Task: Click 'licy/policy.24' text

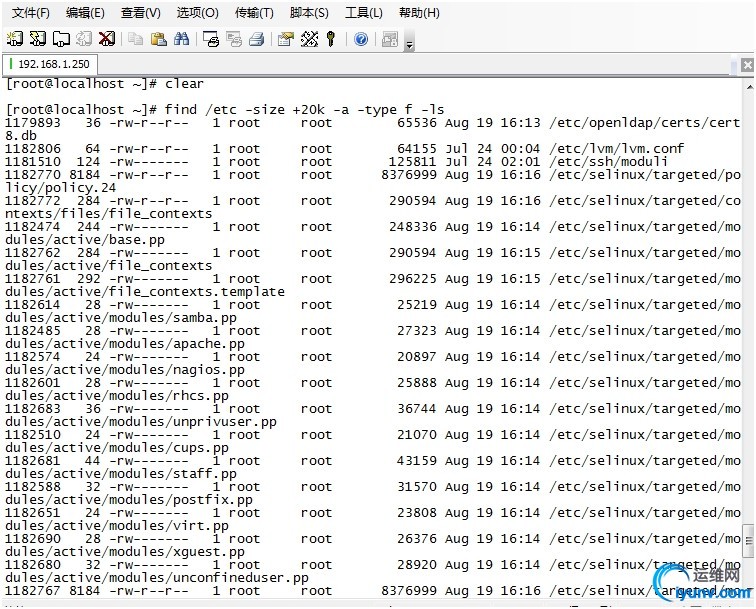Action: [x=60, y=188]
